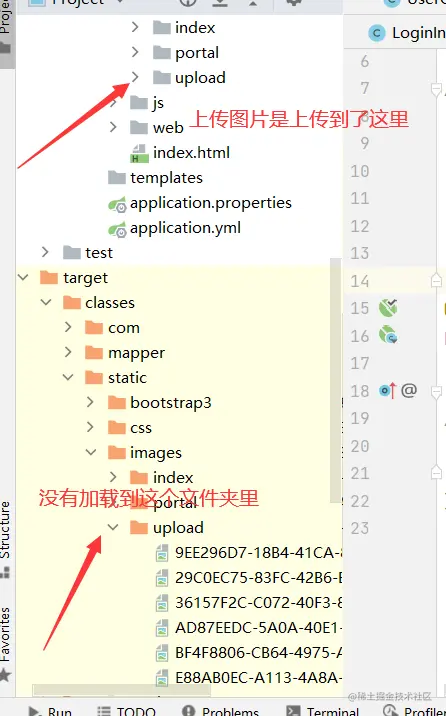Open the Structure side tool tab

tap(5, 539)
